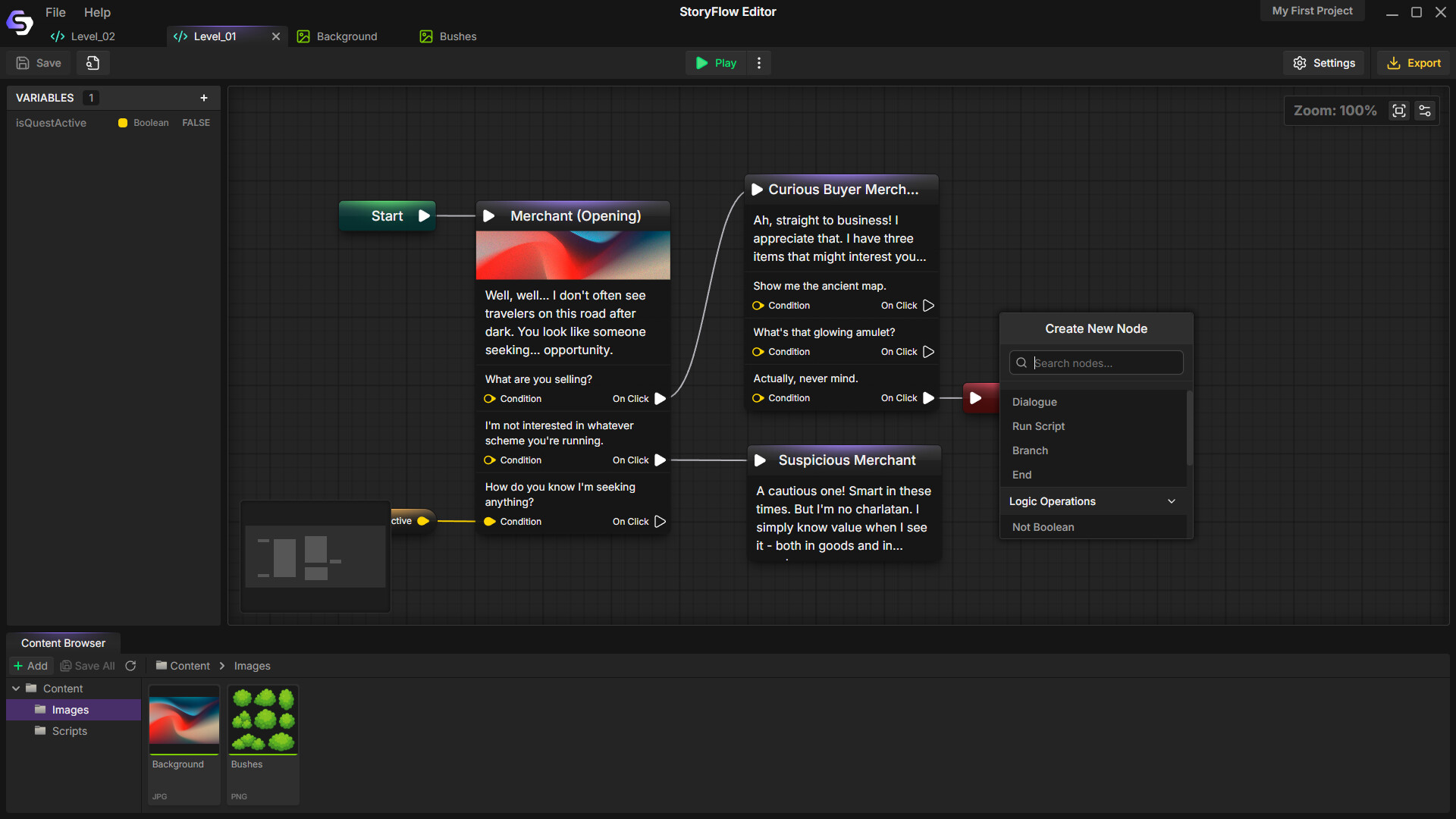Toggle the isQuestActive FALSE value

pos(196,123)
